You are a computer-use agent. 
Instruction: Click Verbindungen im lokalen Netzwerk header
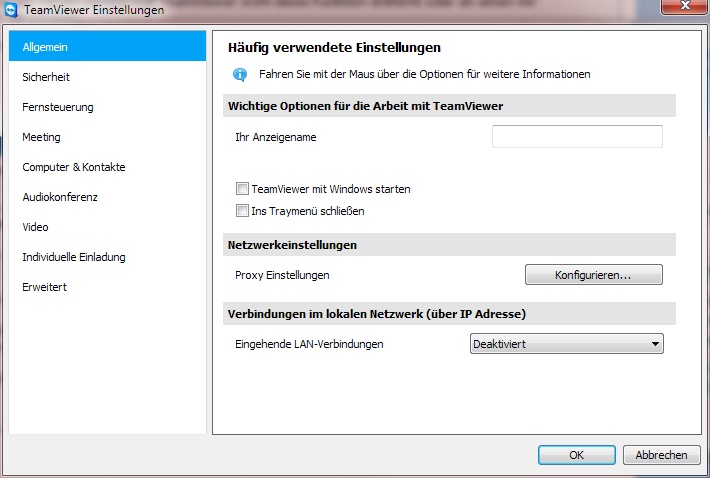(449, 314)
